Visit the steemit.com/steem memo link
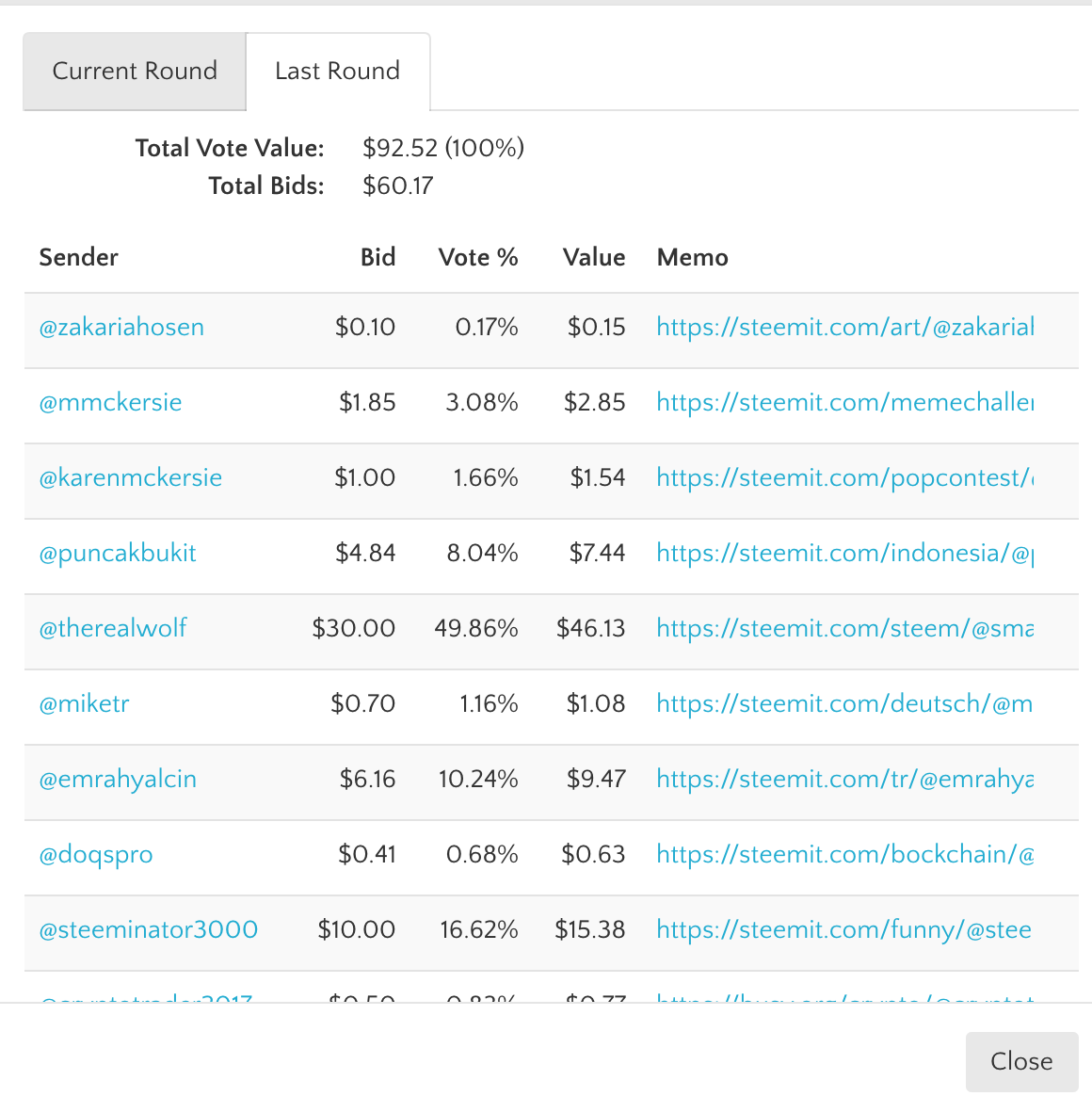 point(844,629)
